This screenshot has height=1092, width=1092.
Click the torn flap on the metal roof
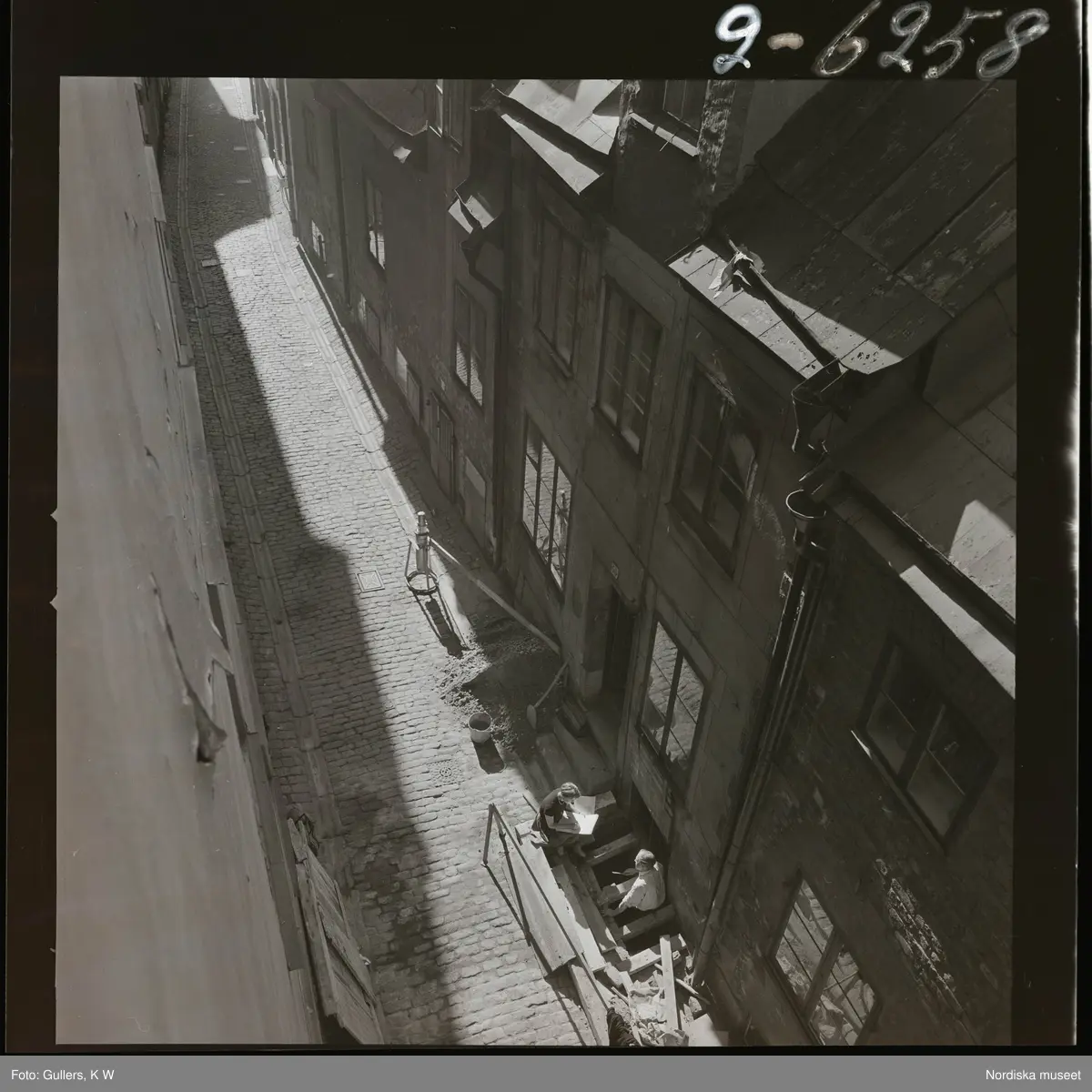733,268
